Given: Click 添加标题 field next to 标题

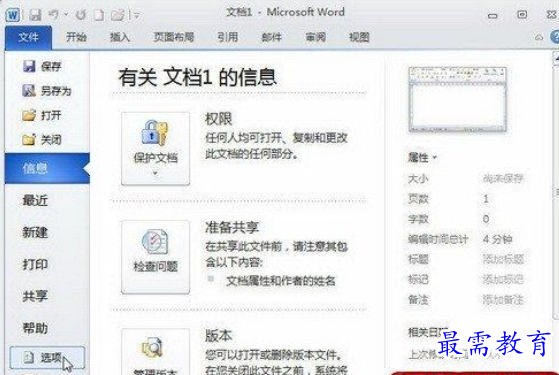Looking at the screenshot, I should click(503, 259).
